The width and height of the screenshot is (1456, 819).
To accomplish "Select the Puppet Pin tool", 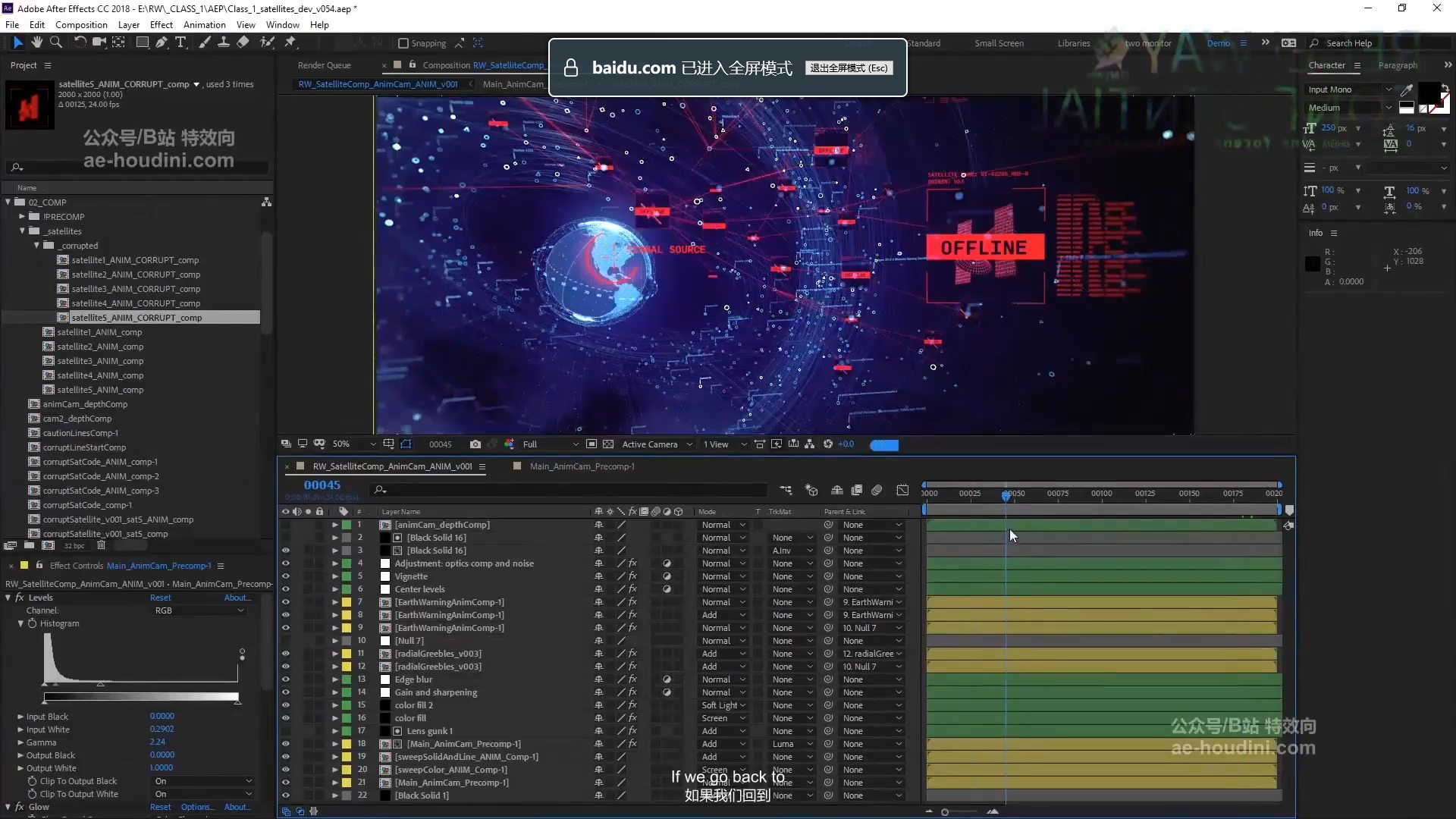I will (290, 42).
